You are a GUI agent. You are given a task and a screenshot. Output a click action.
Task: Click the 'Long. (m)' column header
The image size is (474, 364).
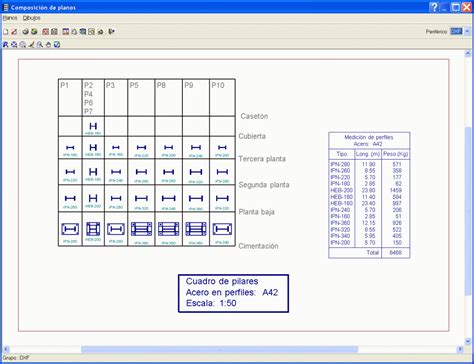tap(368, 154)
